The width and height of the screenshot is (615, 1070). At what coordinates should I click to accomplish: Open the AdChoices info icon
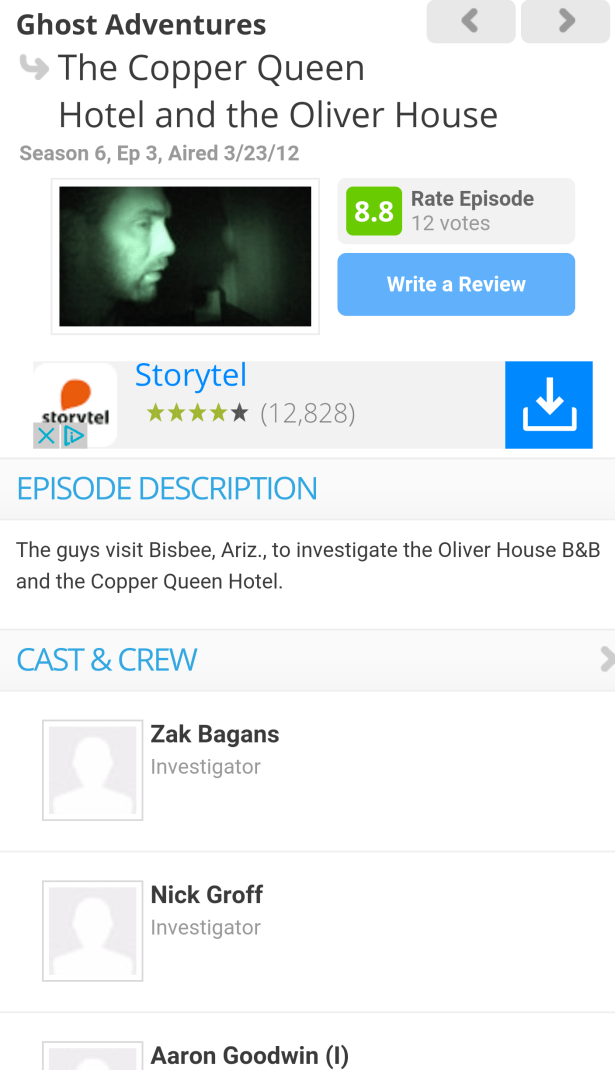tap(74, 435)
